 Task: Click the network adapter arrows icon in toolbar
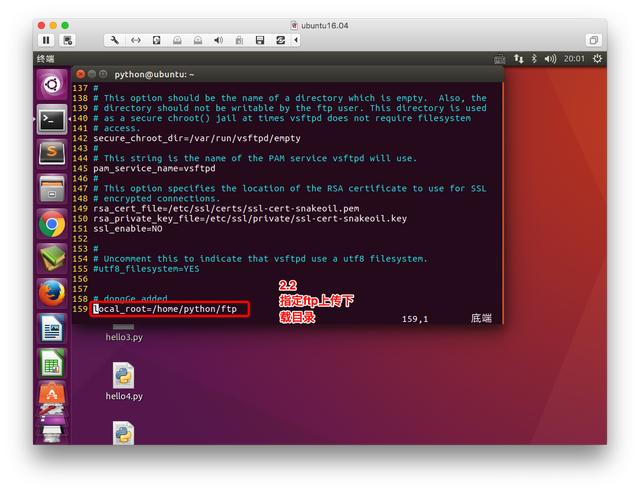click(136, 40)
